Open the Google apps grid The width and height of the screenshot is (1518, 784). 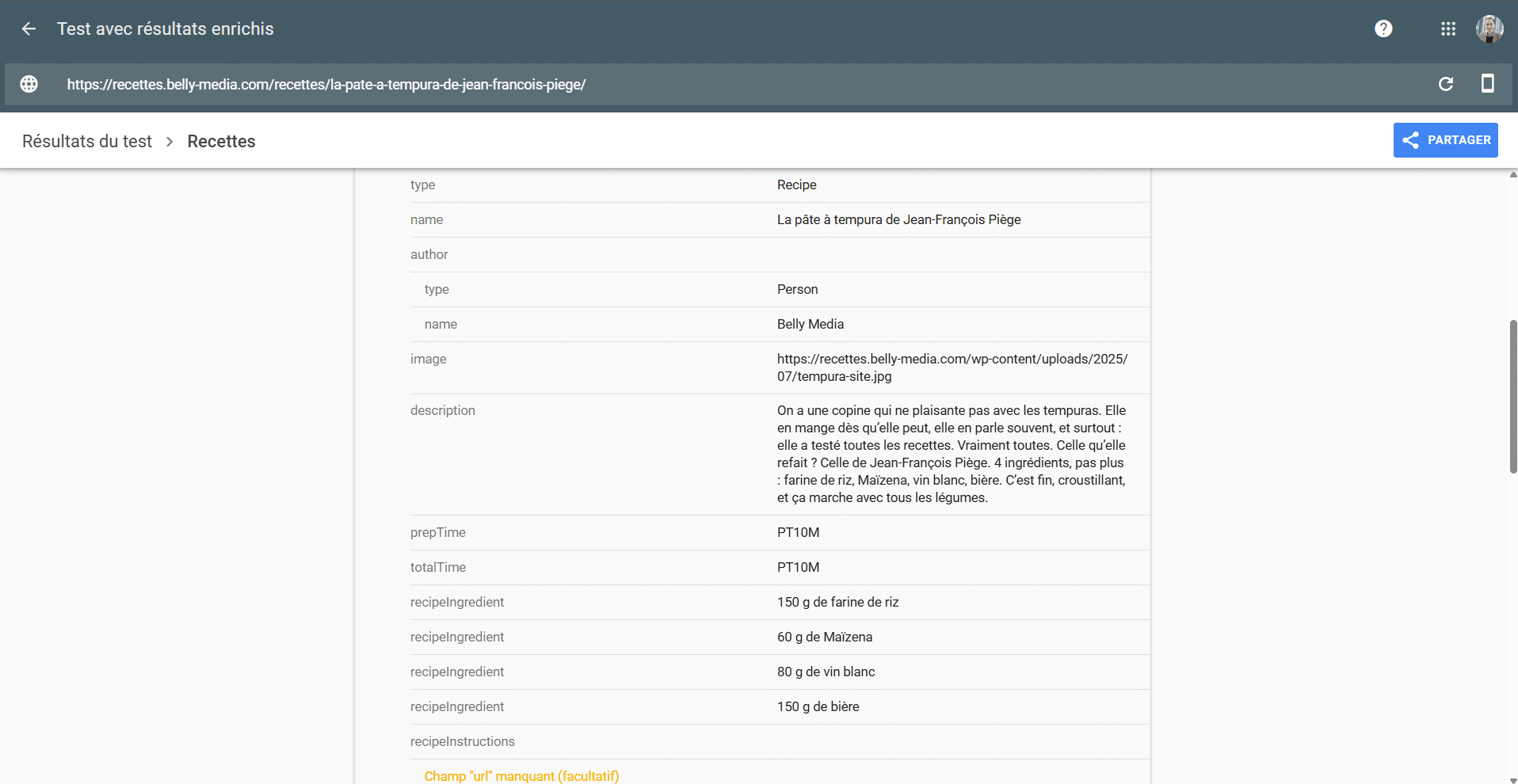click(1448, 29)
